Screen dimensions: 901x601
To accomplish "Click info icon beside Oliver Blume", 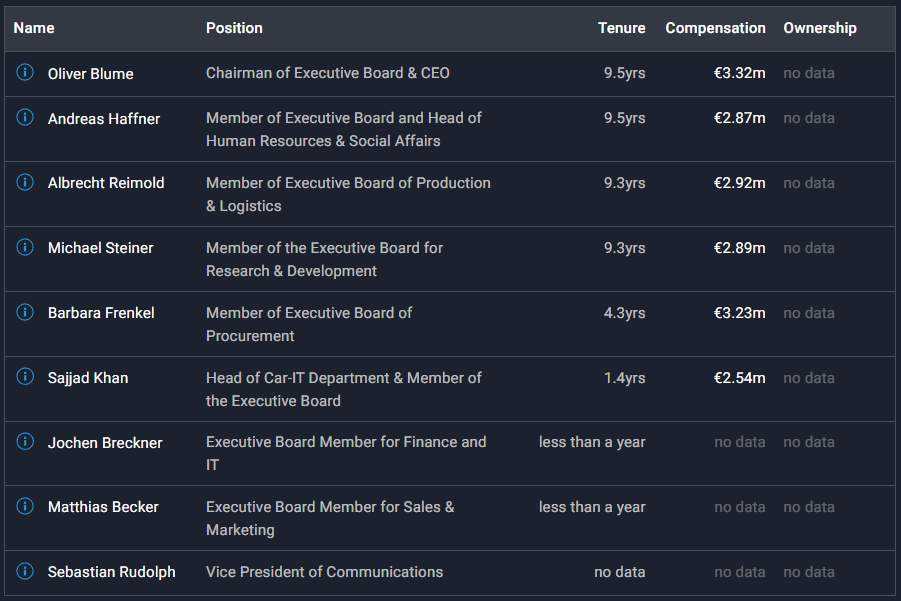I will tap(25, 73).
